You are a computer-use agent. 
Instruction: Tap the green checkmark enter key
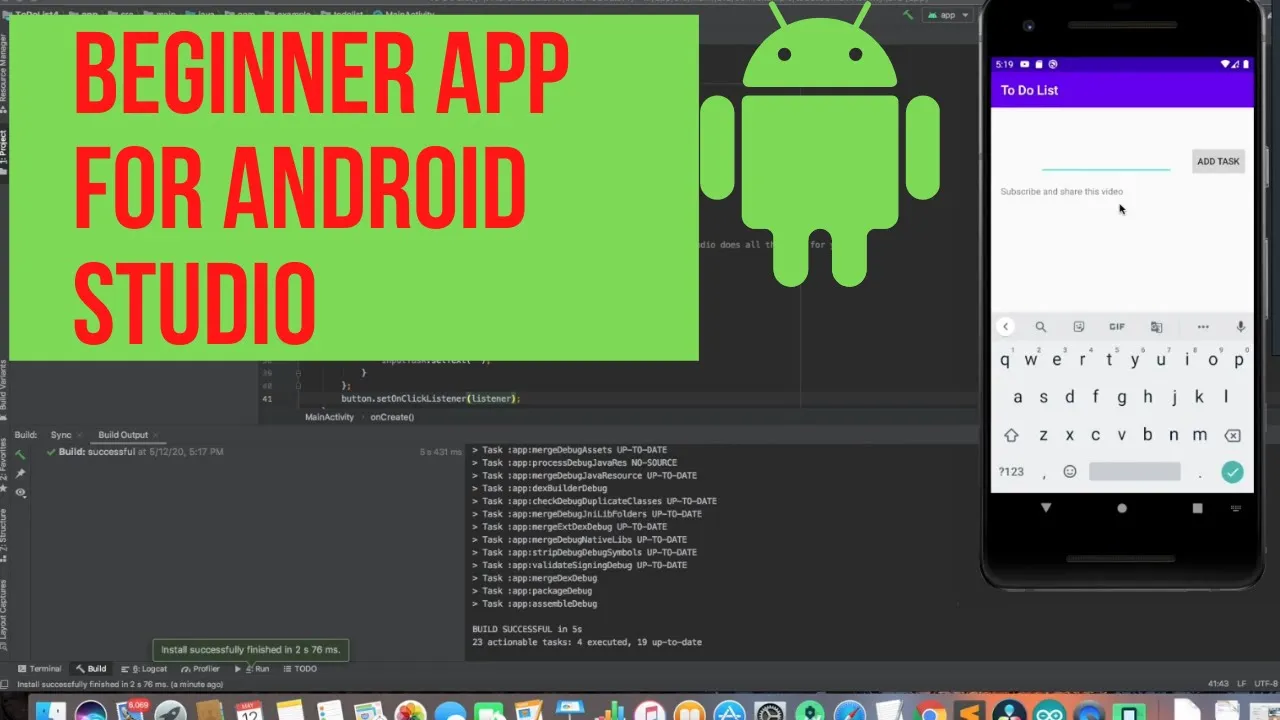1233,472
